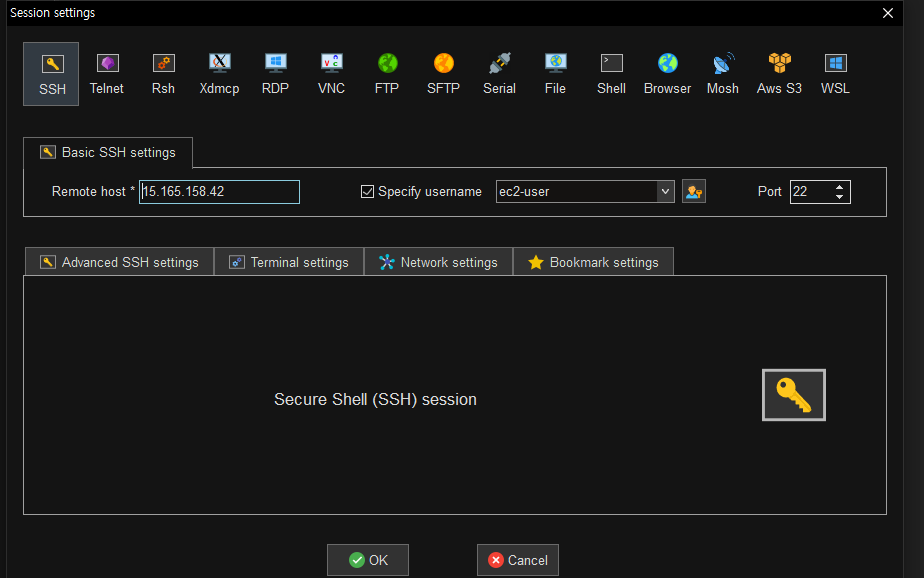924x578 pixels.
Task: Select the Xdmcp session icon
Action: 219,74
